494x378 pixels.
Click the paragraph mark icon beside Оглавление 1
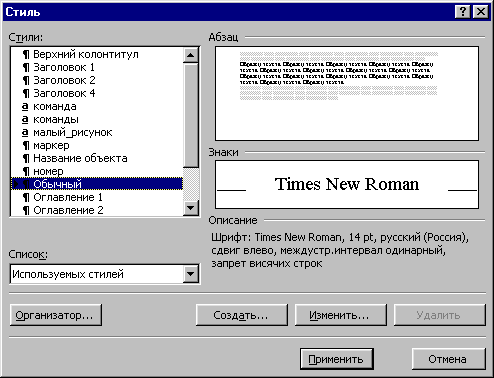pyautogui.click(x=26, y=198)
